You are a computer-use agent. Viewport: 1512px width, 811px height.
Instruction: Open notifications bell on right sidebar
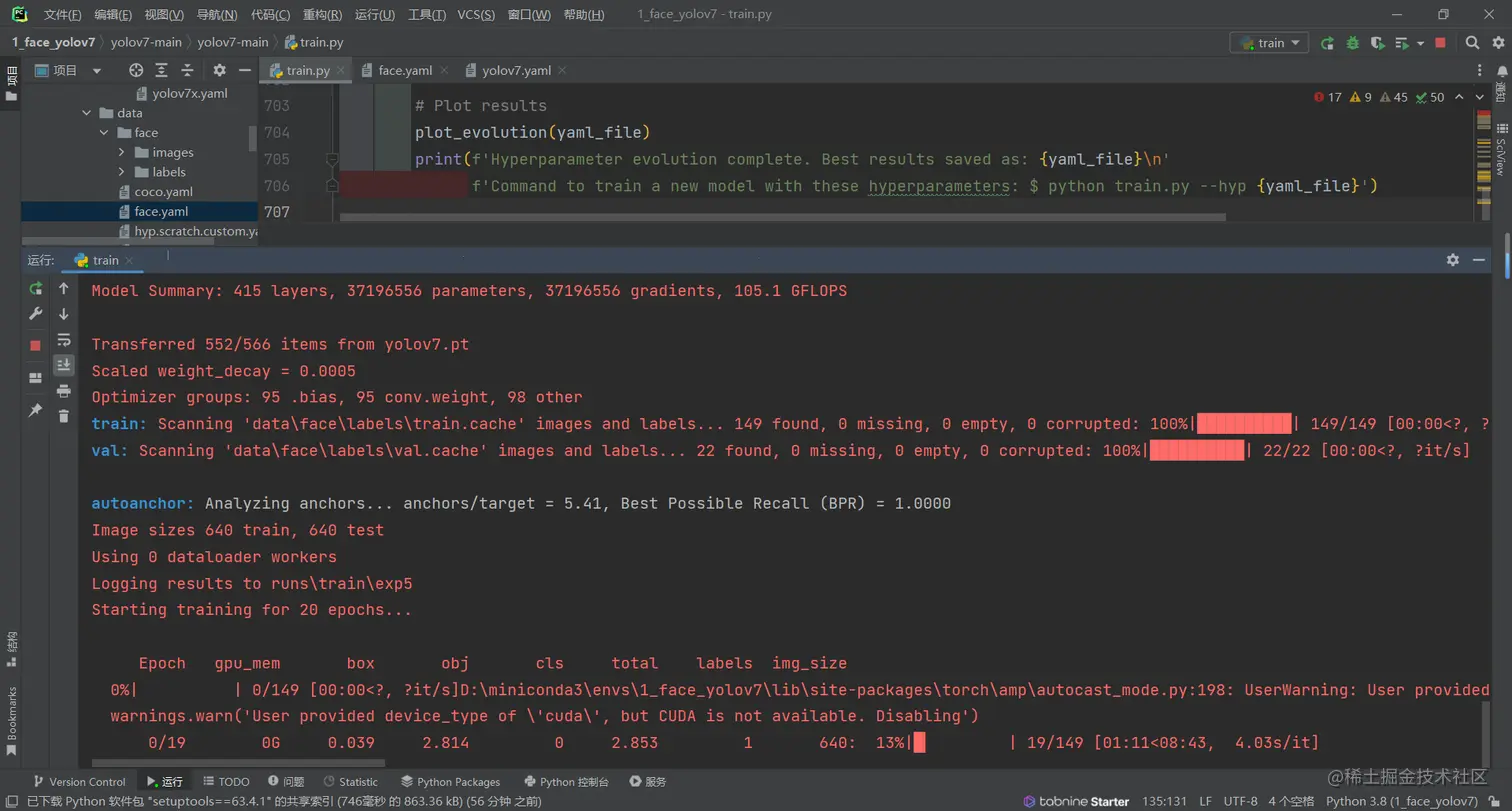coord(1501,71)
